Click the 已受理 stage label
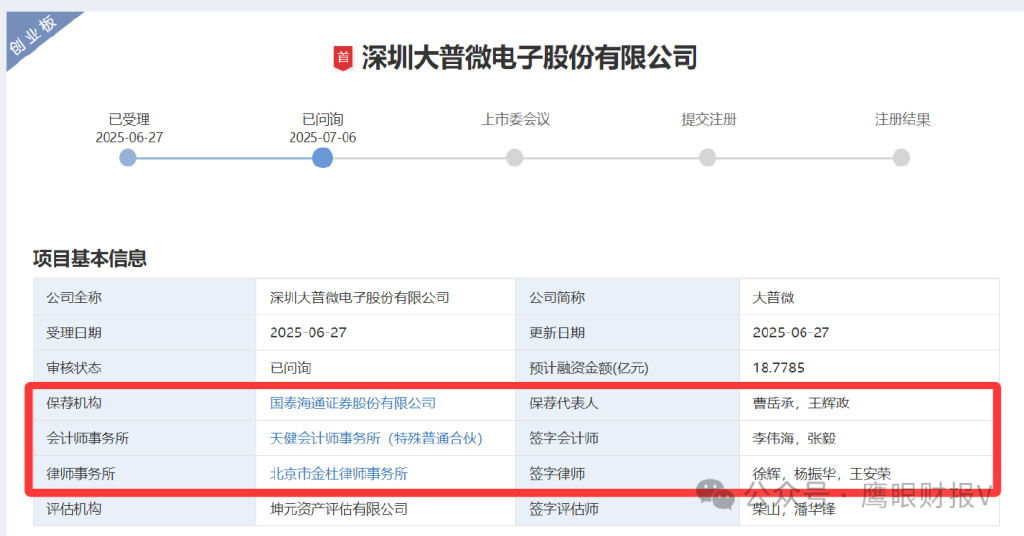Image resolution: width=1024 pixels, height=536 pixels. (129, 119)
